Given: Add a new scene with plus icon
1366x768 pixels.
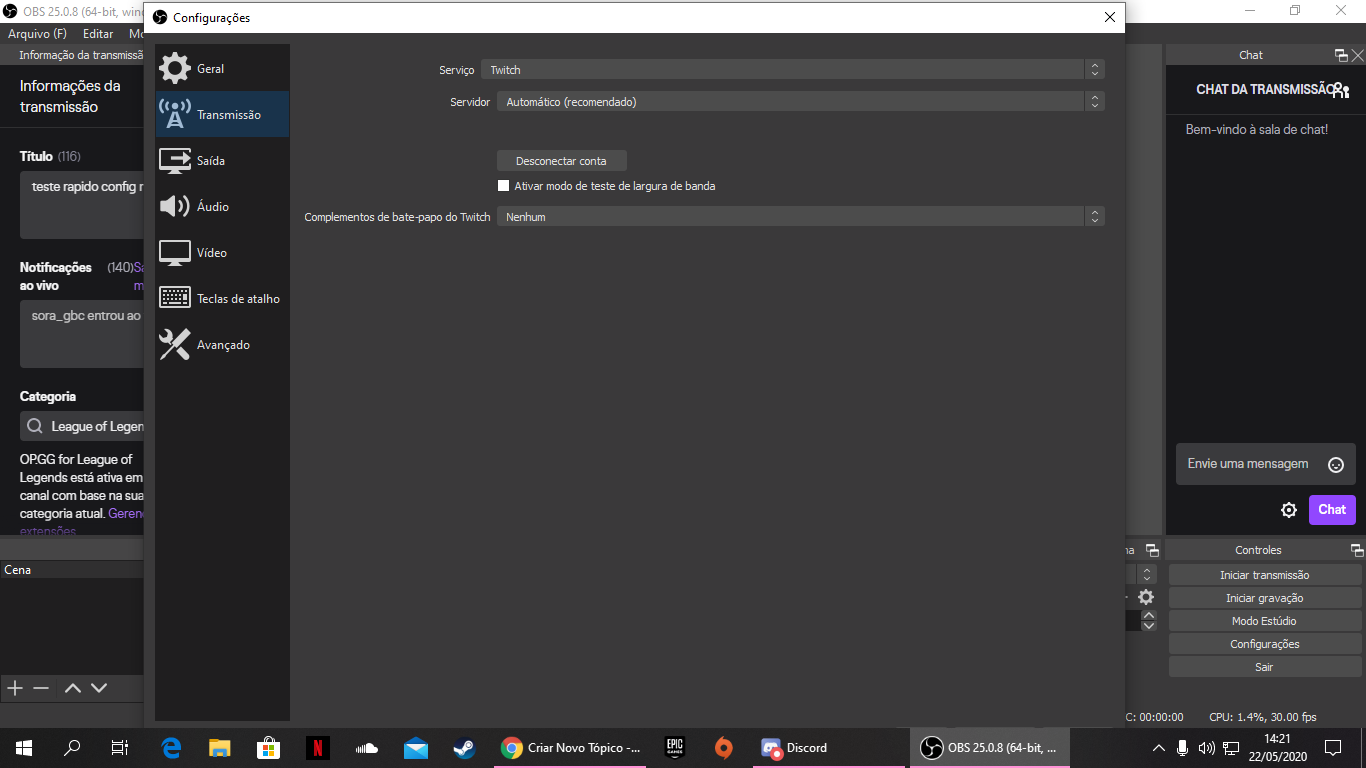Looking at the screenshot, I should (15, 688).
